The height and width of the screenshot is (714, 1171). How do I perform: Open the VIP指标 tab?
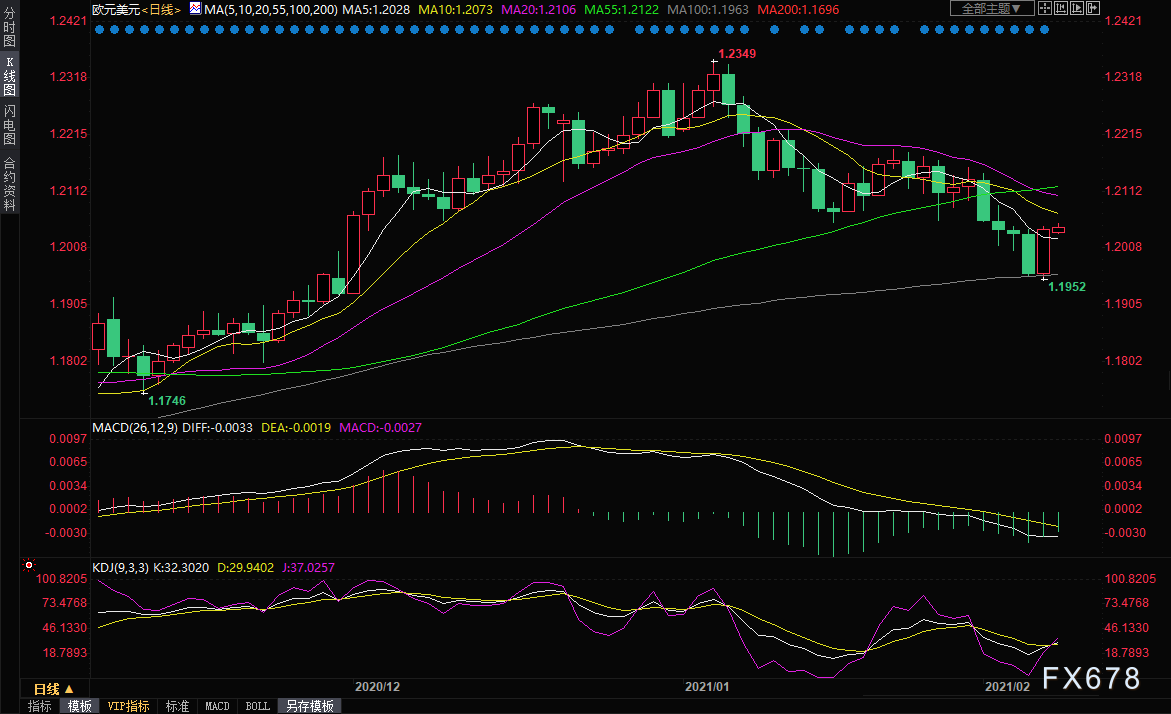pos(128,706)
